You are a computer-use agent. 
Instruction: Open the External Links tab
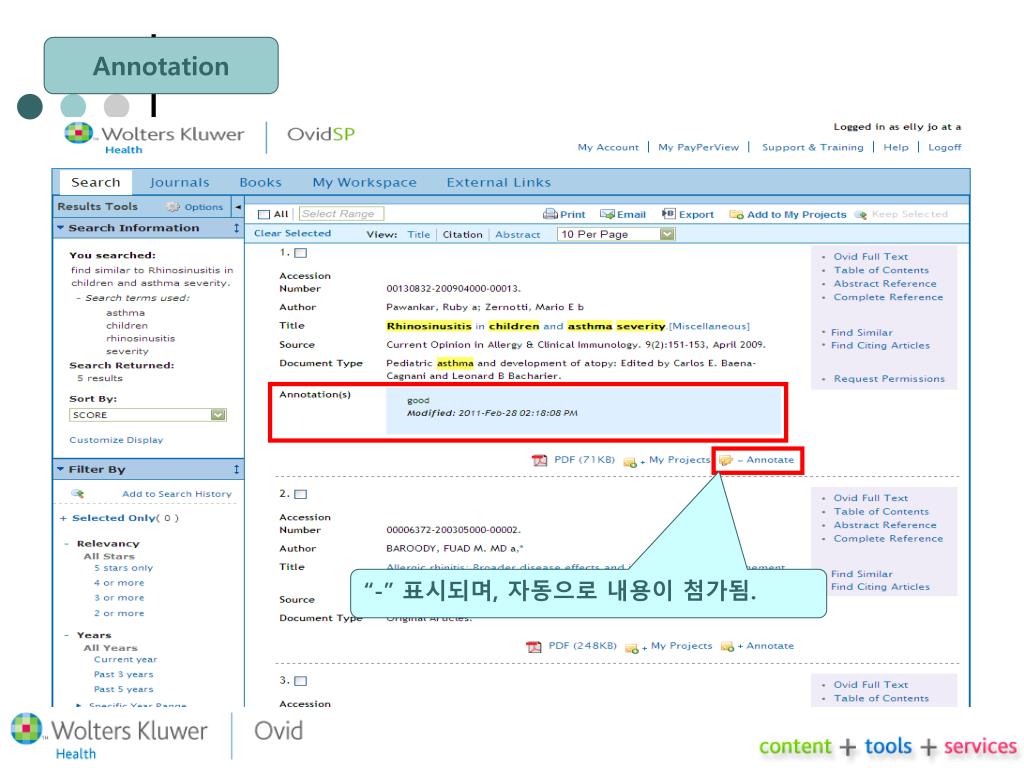[x=498, y=183]
